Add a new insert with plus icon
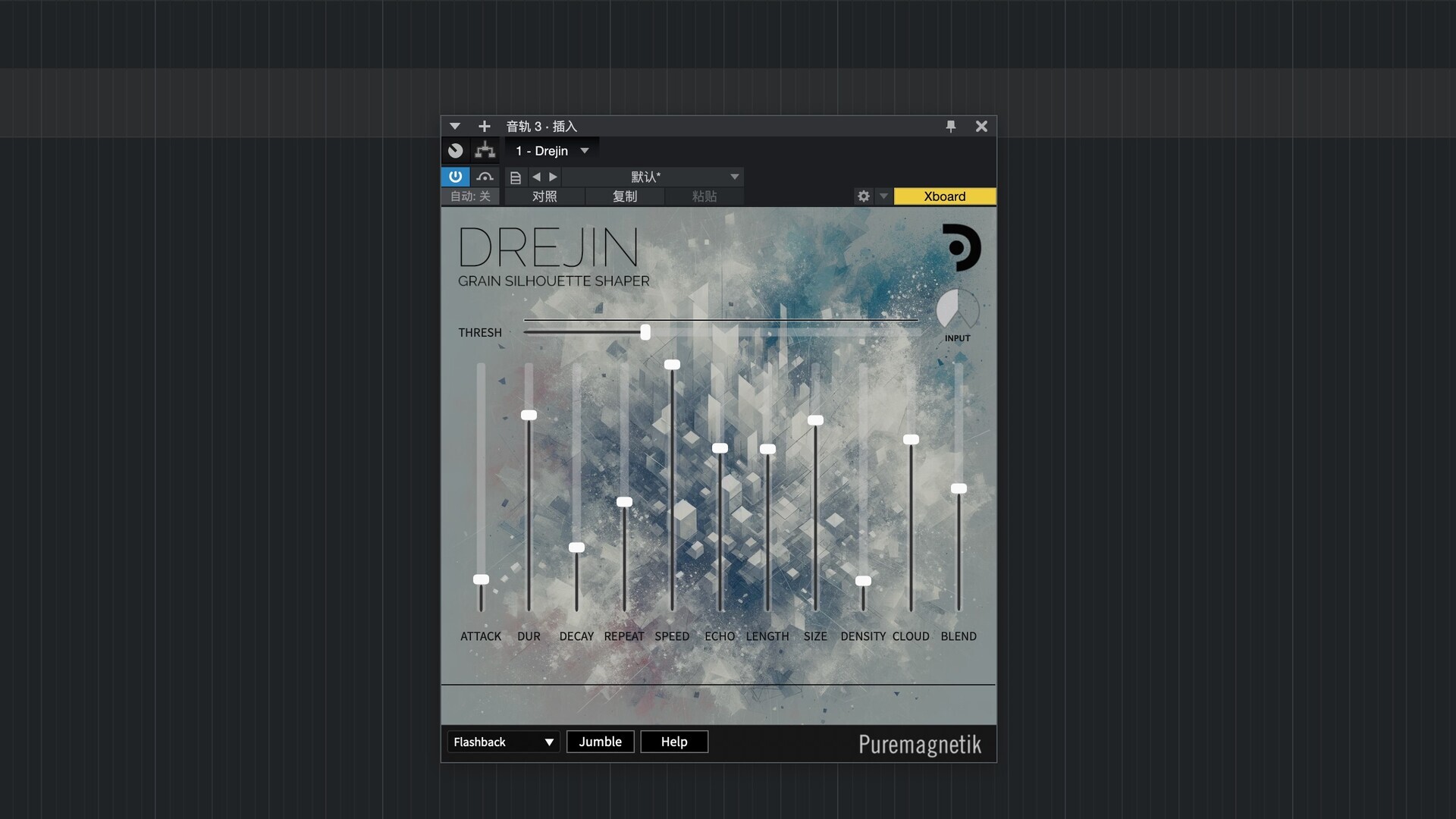The height and width of the screenshot is (819, 1456). pyautogui.click(x=485, y=127)
